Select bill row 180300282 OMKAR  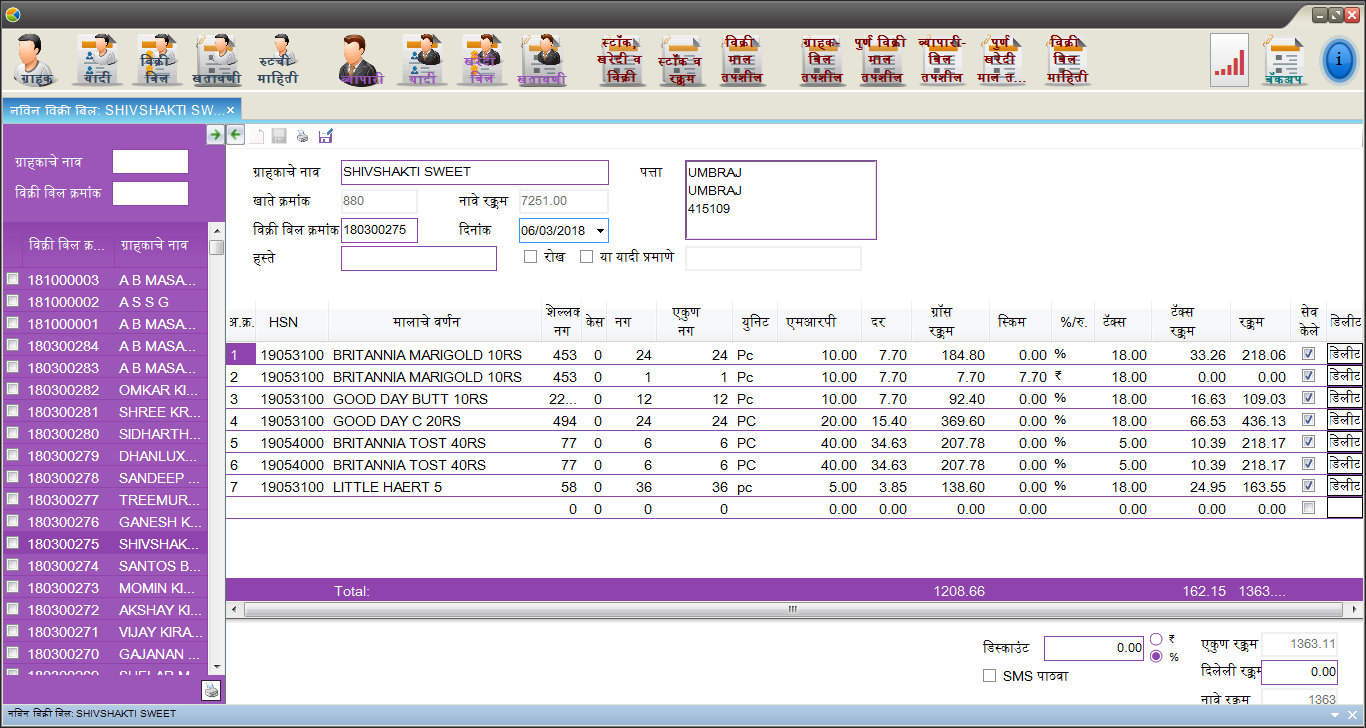click(x=103, y=390)
